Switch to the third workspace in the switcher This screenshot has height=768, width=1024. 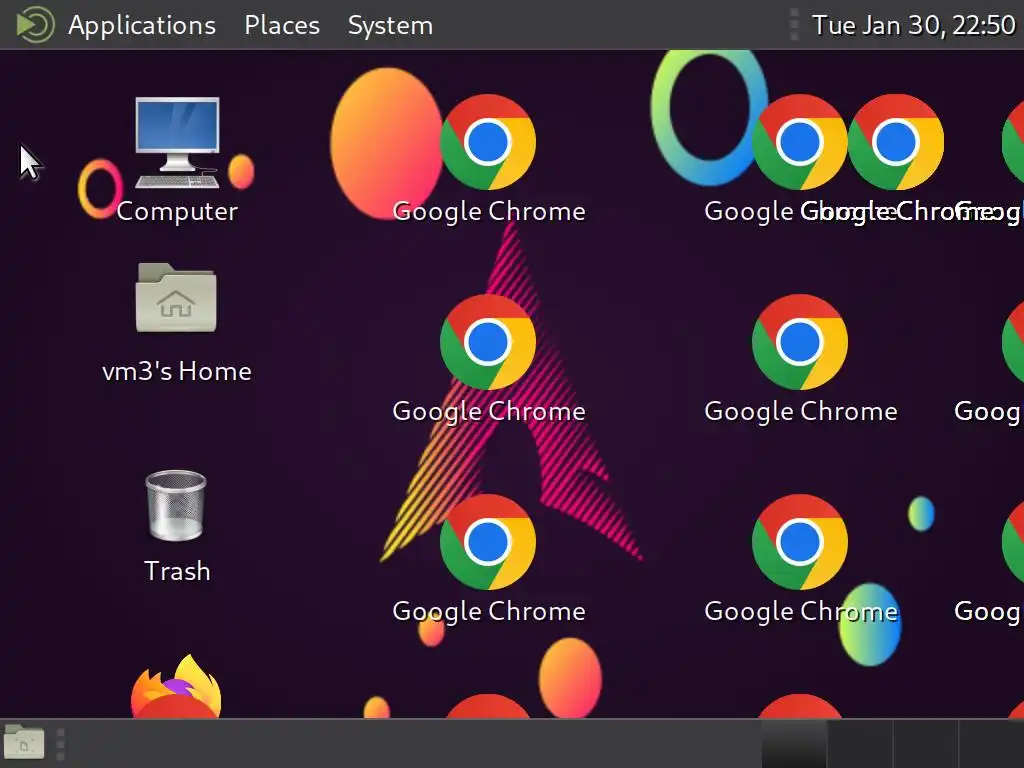(925, 744)
